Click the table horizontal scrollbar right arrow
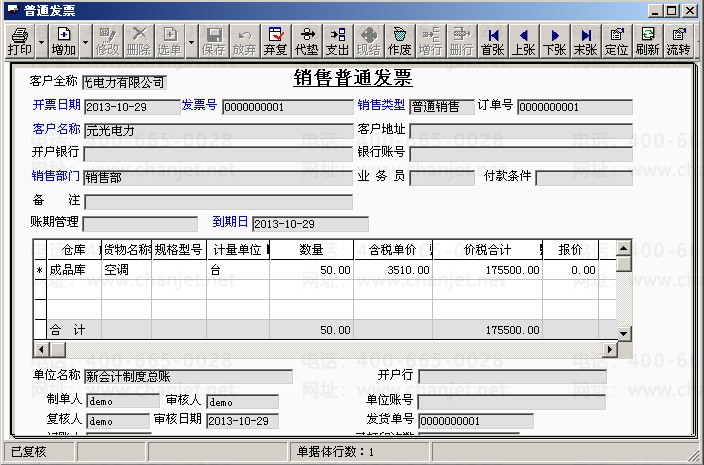 pos(610,349)
